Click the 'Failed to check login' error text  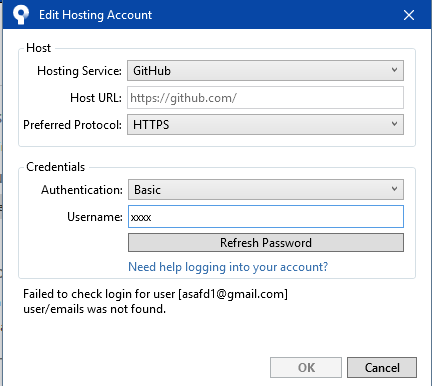155,294
